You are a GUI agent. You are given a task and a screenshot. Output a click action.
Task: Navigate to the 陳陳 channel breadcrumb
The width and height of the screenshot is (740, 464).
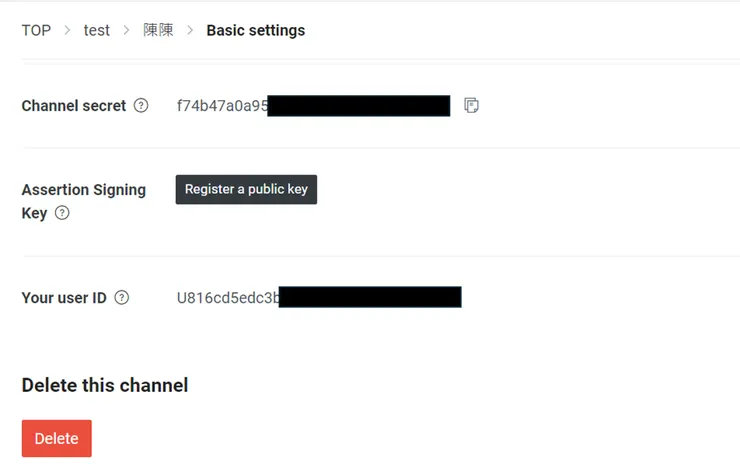tap(158, 30)
